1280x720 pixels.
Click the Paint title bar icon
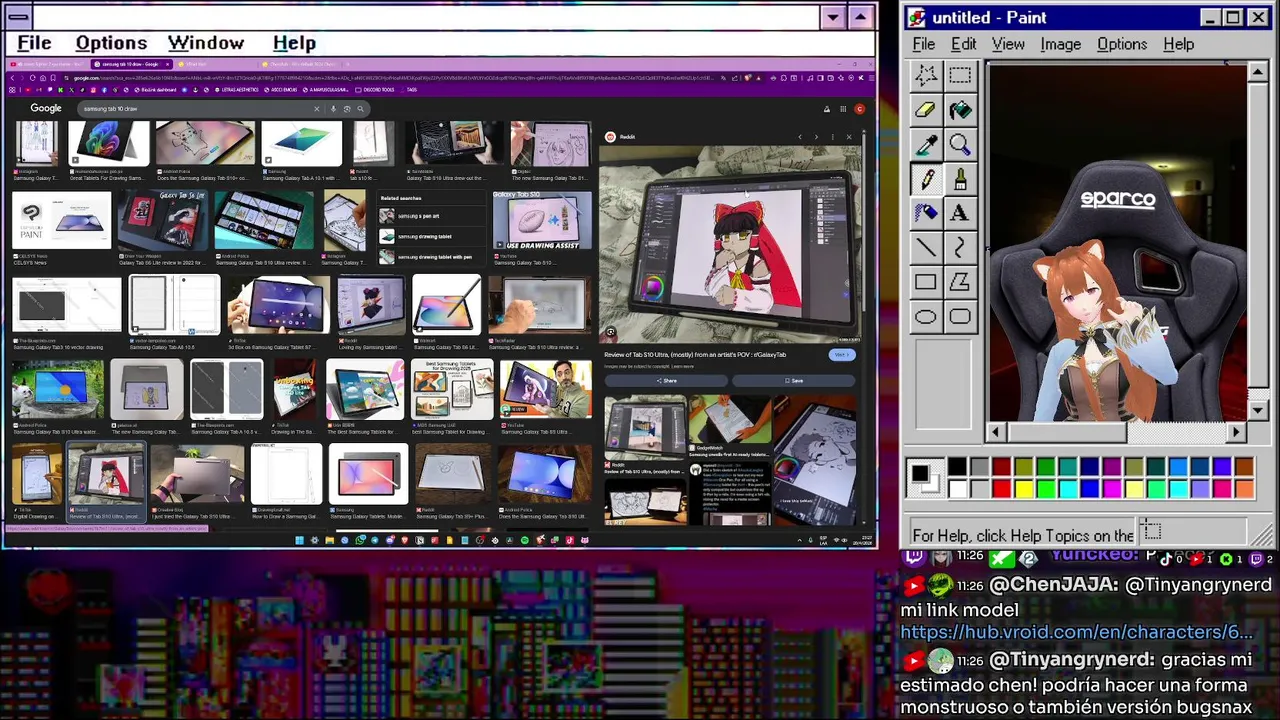tap(916, 17)
